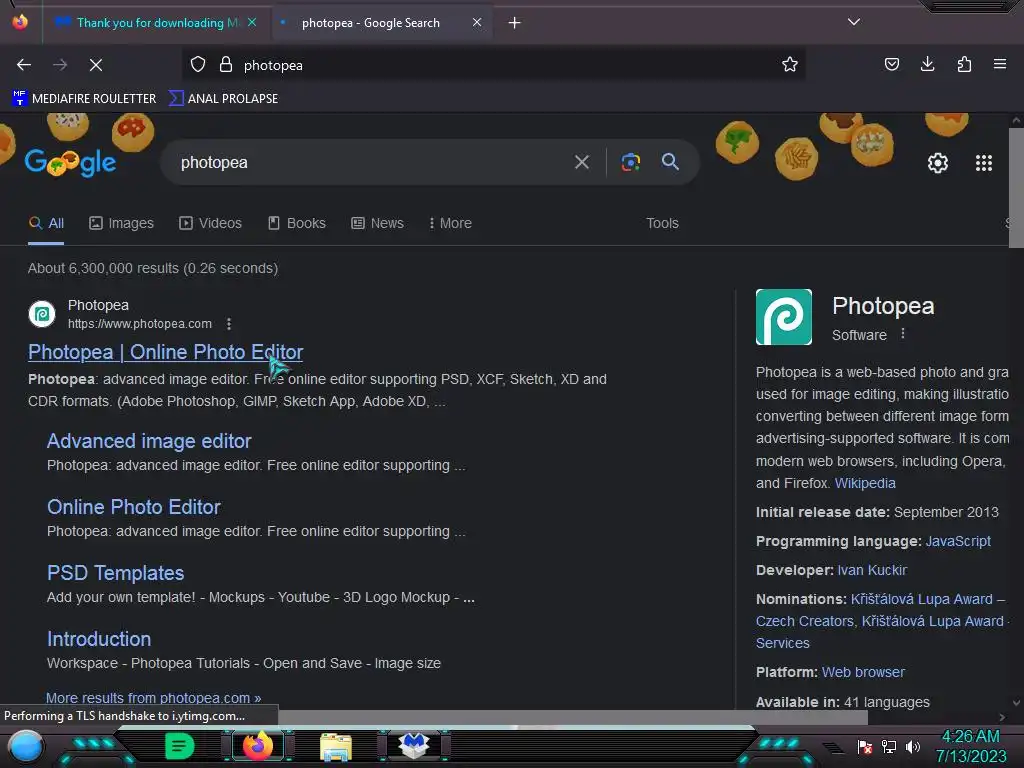This screenshot has height=768, width=1024.
Task: Select the All results tab
Action: point(46,223)
